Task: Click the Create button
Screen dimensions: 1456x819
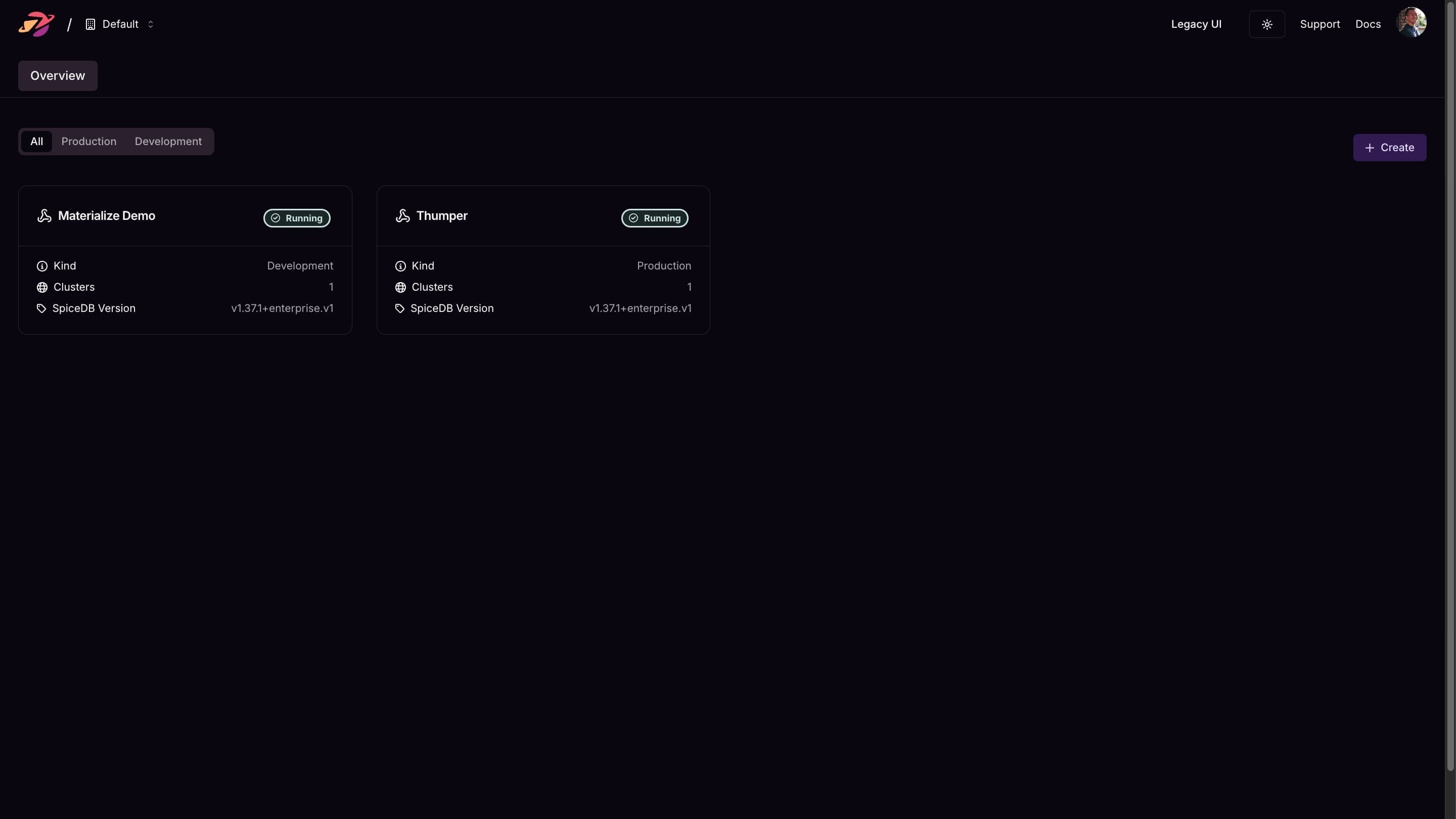Action: tap(1389, 148)
